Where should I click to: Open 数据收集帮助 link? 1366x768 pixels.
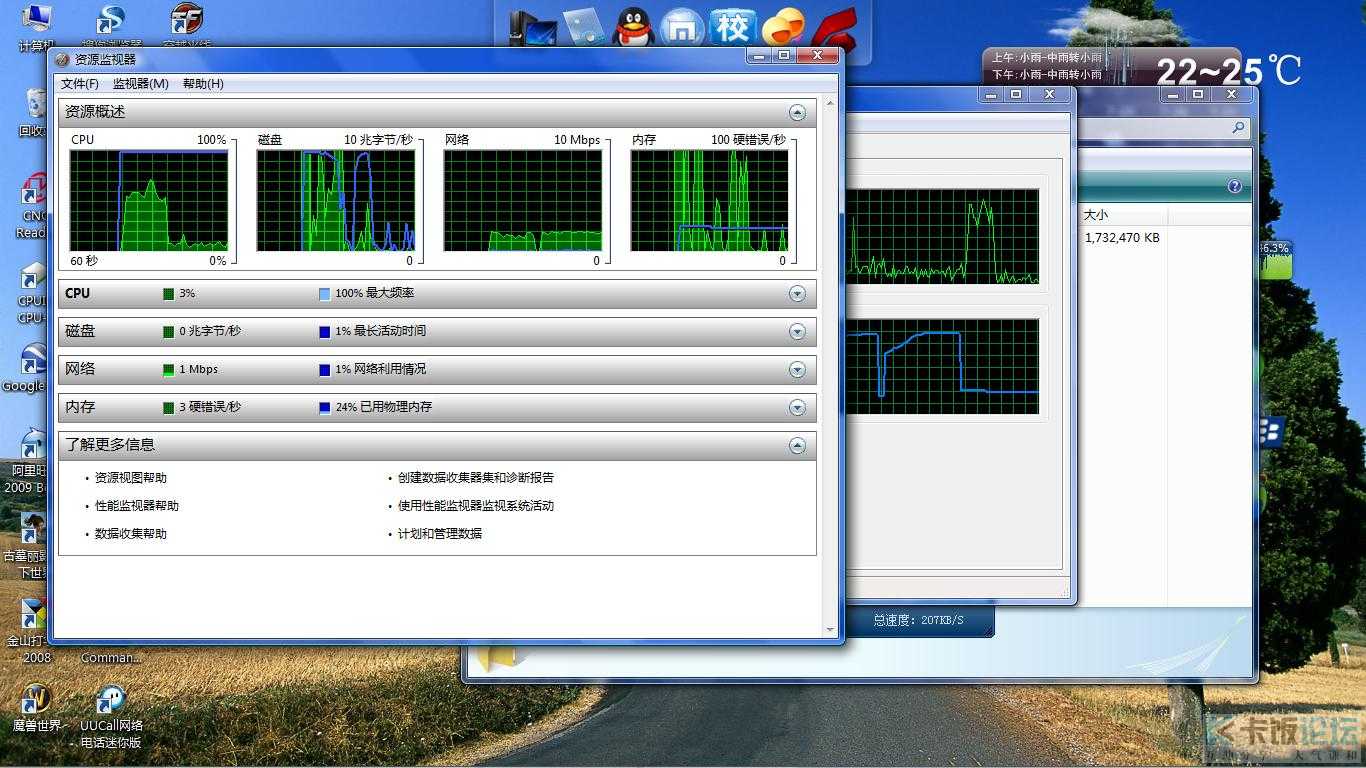(131, 534)
